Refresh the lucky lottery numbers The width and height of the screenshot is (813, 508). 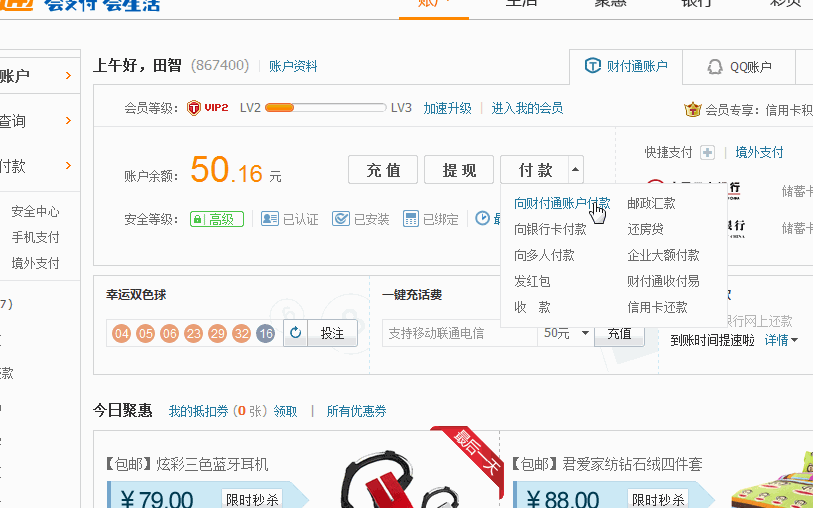pos(296,333)
